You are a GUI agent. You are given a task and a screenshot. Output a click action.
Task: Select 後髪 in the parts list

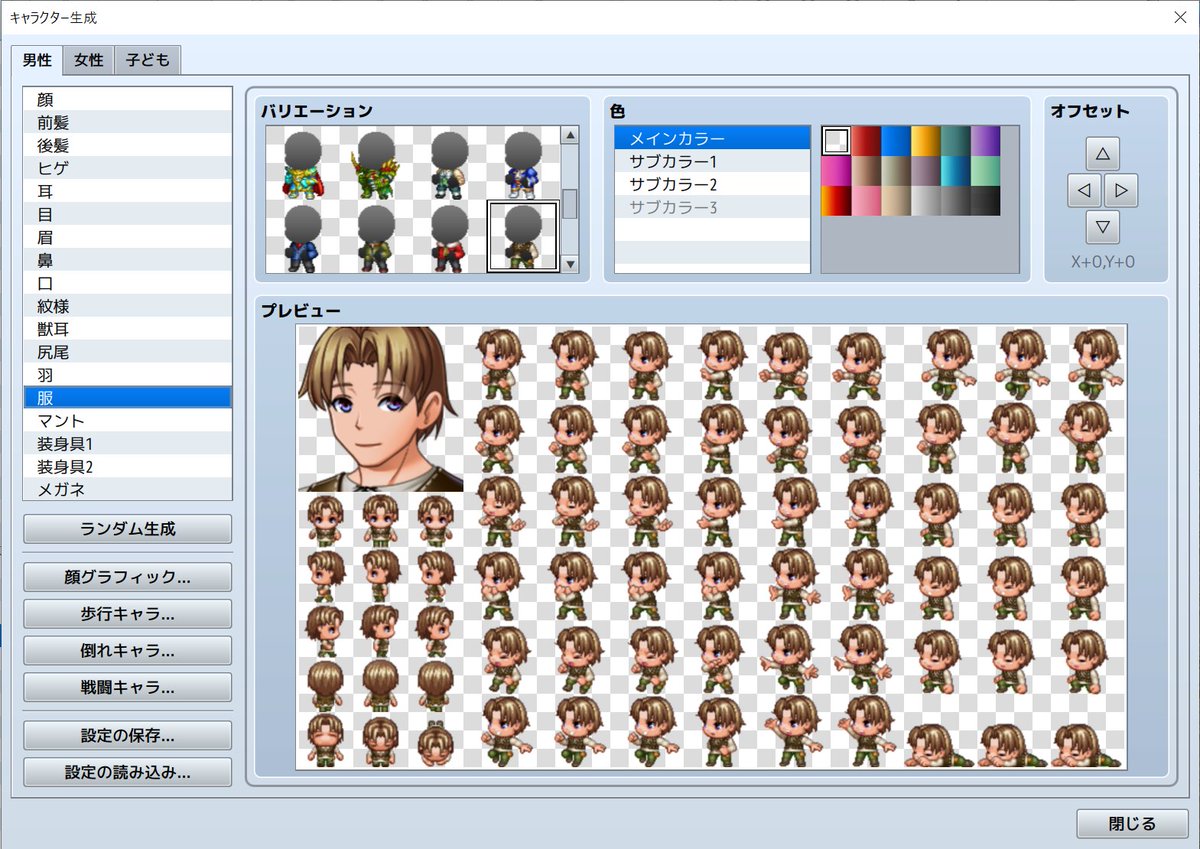click(x=127, y=145)
